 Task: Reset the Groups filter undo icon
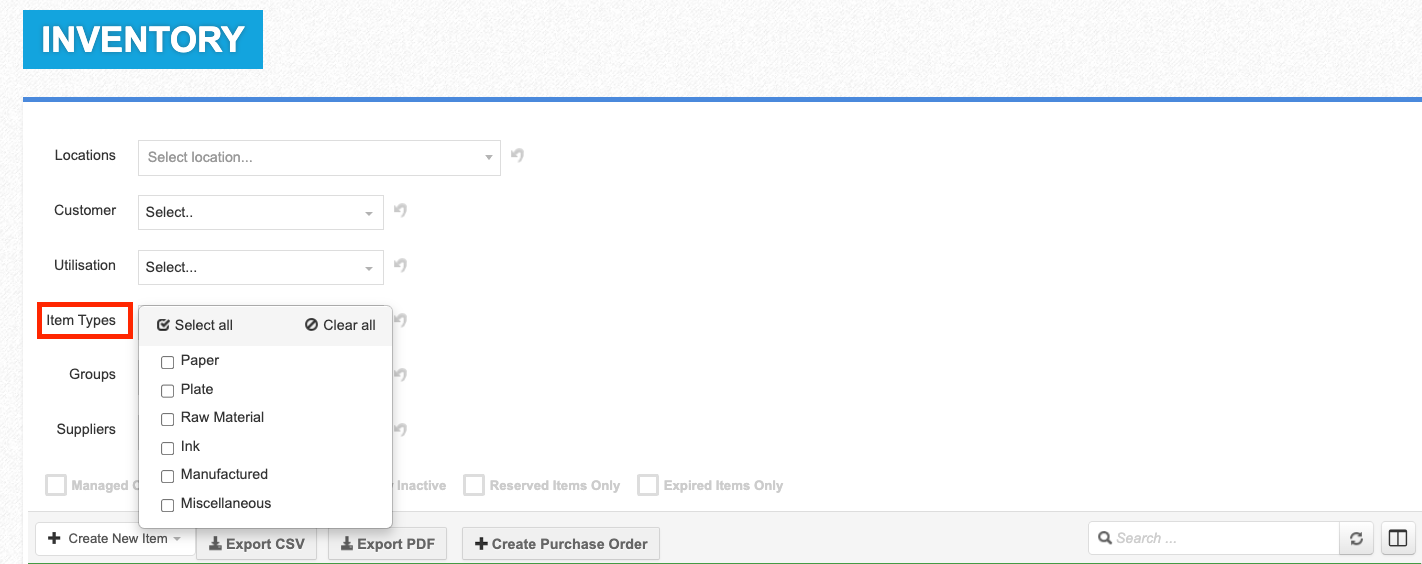coord(400,375)
